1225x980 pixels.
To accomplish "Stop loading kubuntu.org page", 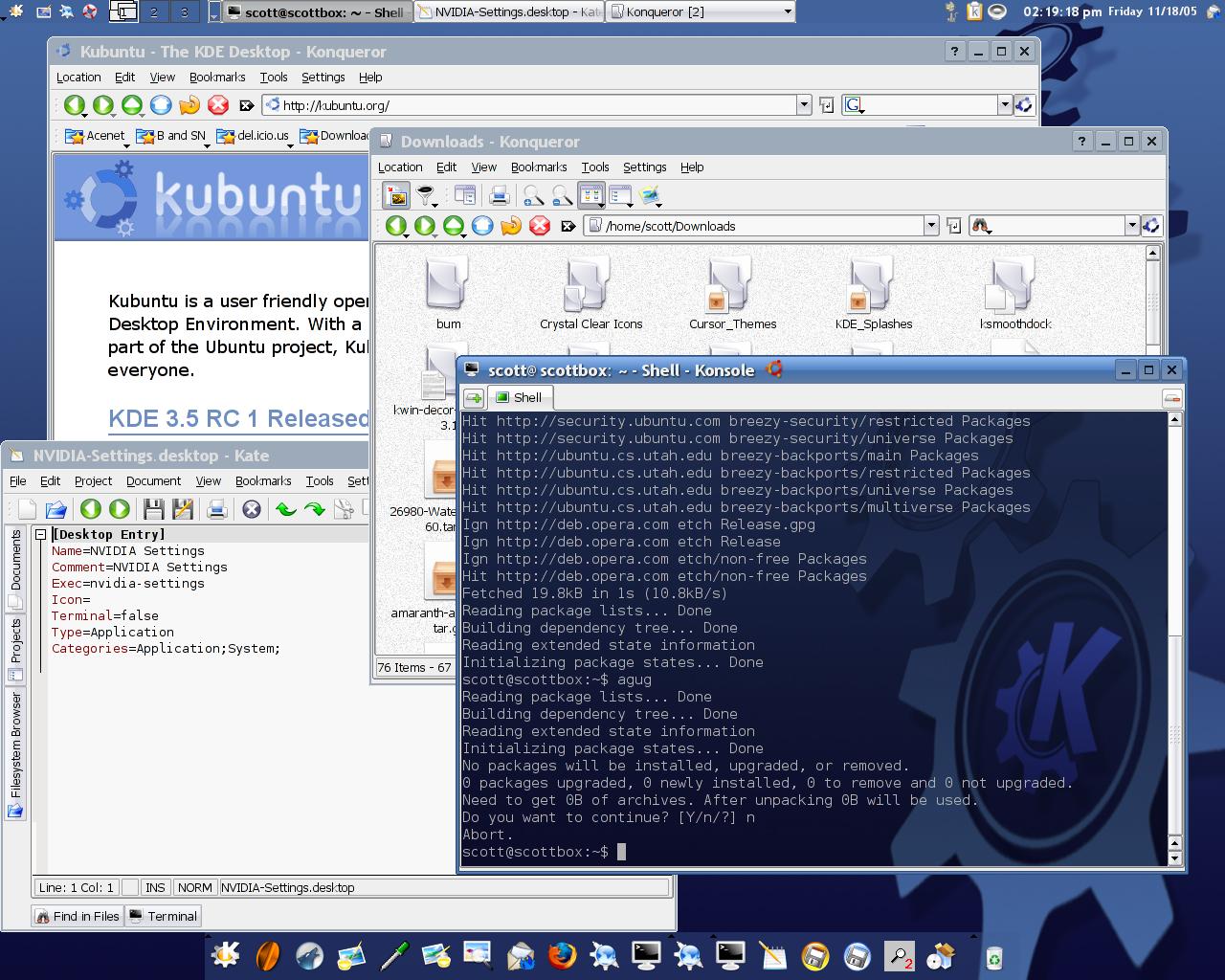I will tap(218, 105).
